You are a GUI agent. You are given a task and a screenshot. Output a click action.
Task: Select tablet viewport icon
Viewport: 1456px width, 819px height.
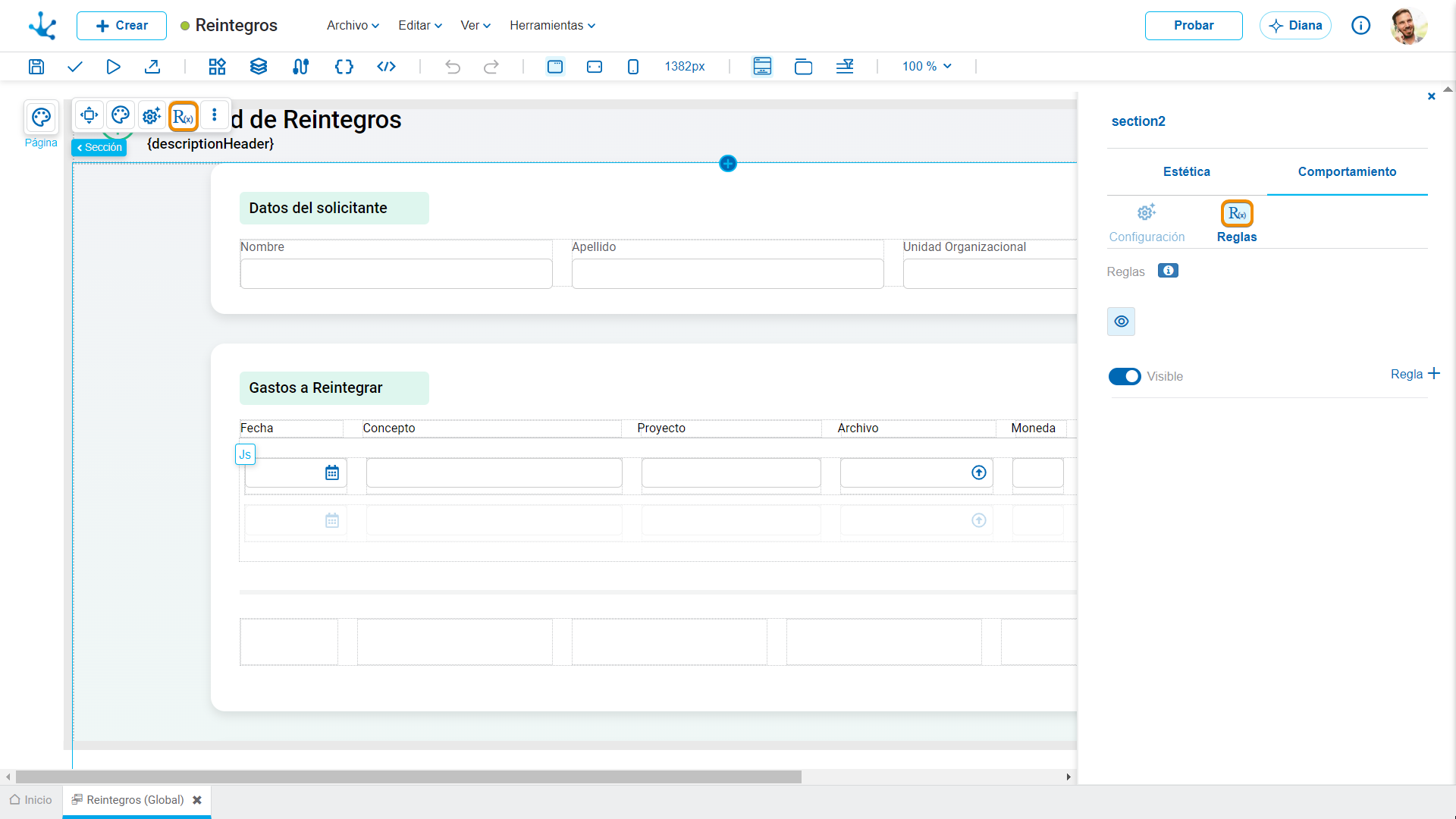[595, 67]
